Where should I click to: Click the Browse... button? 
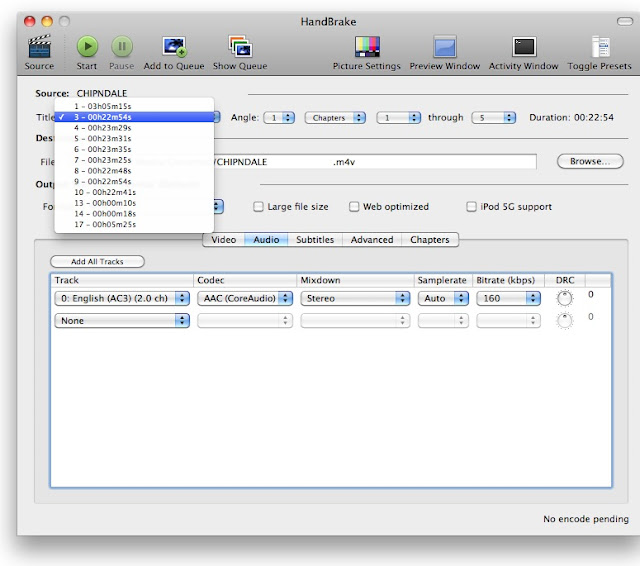590,161
